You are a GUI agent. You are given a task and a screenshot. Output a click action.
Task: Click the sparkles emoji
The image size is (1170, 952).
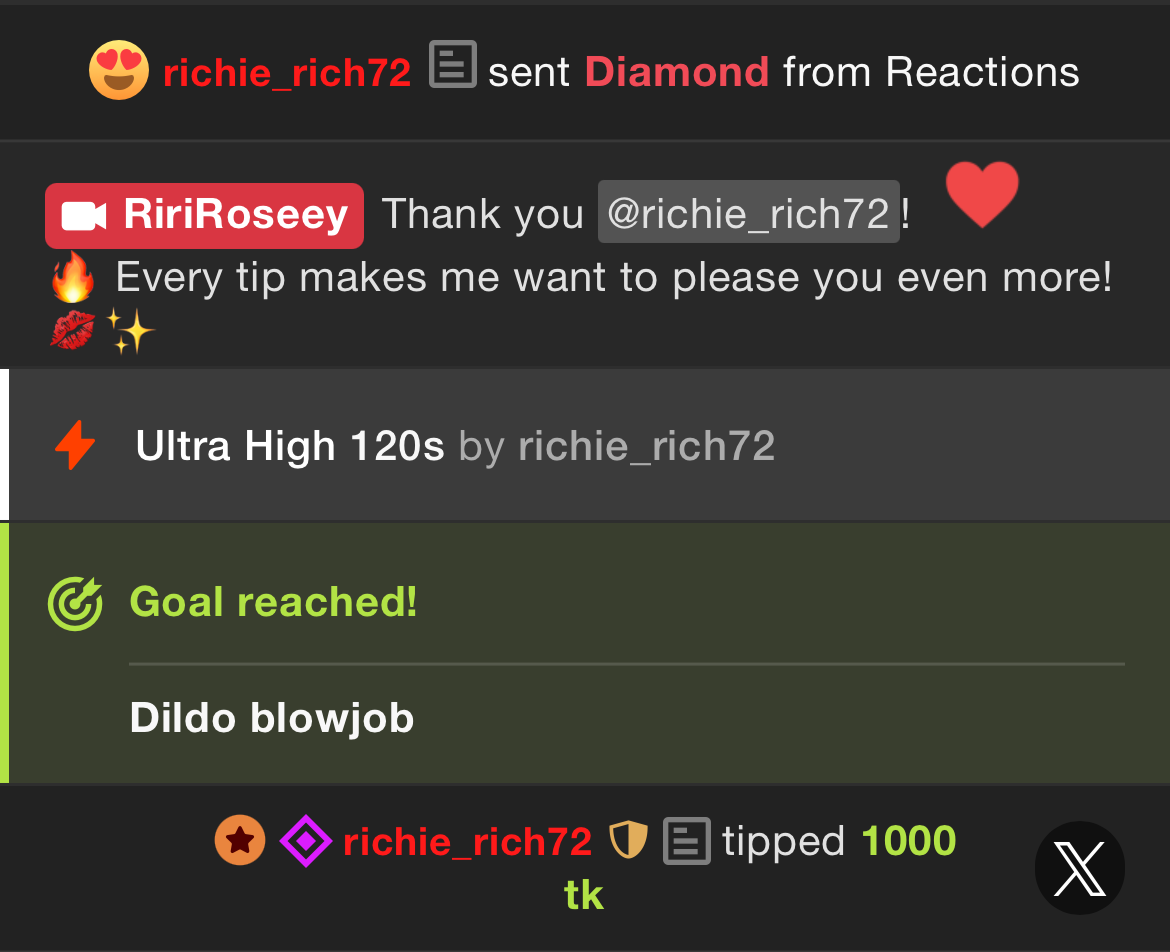(130, 331)
